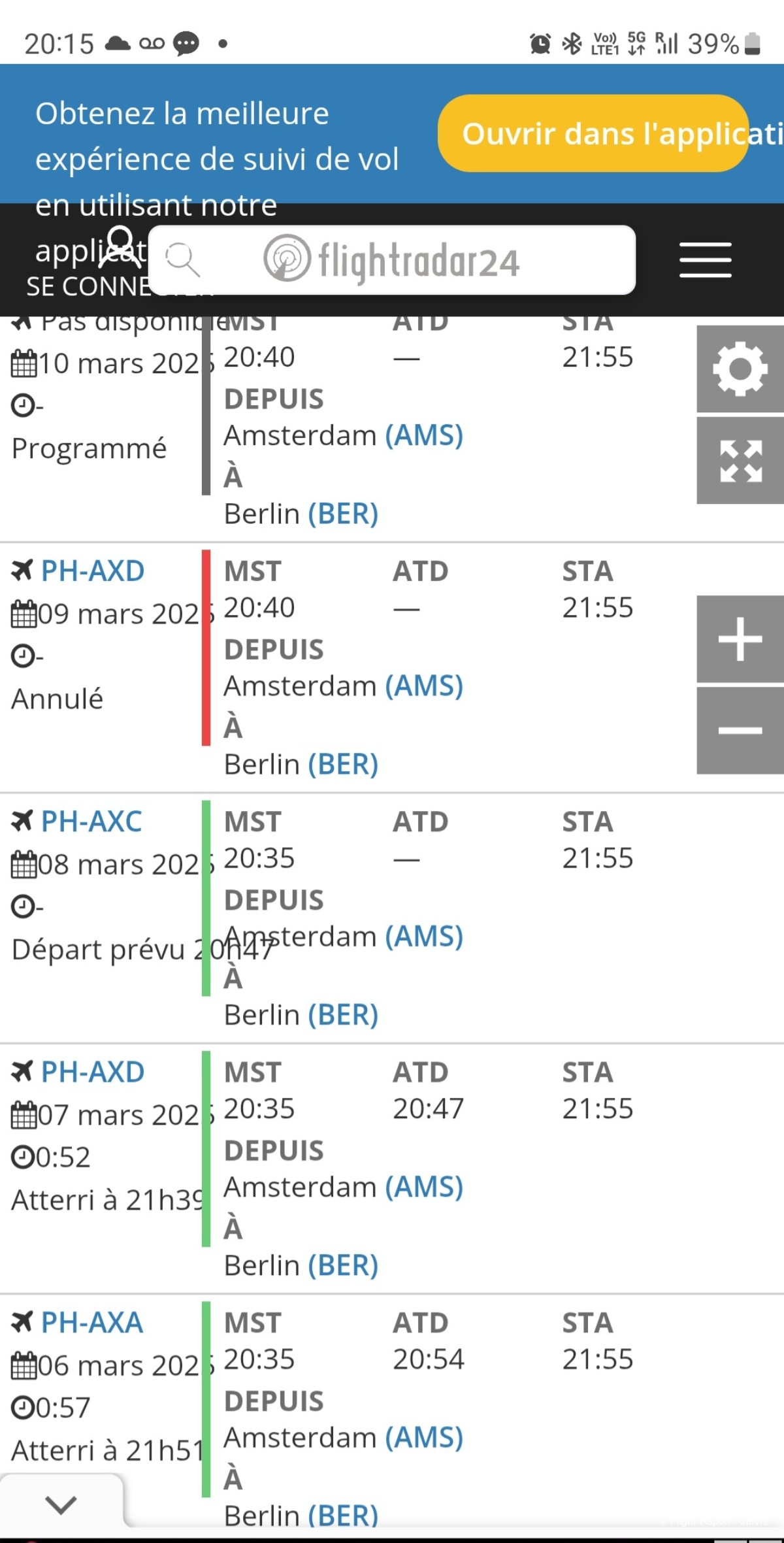Focus the flightradar24 search field
Screen dimensions: 784x1543
click(392, 260)
